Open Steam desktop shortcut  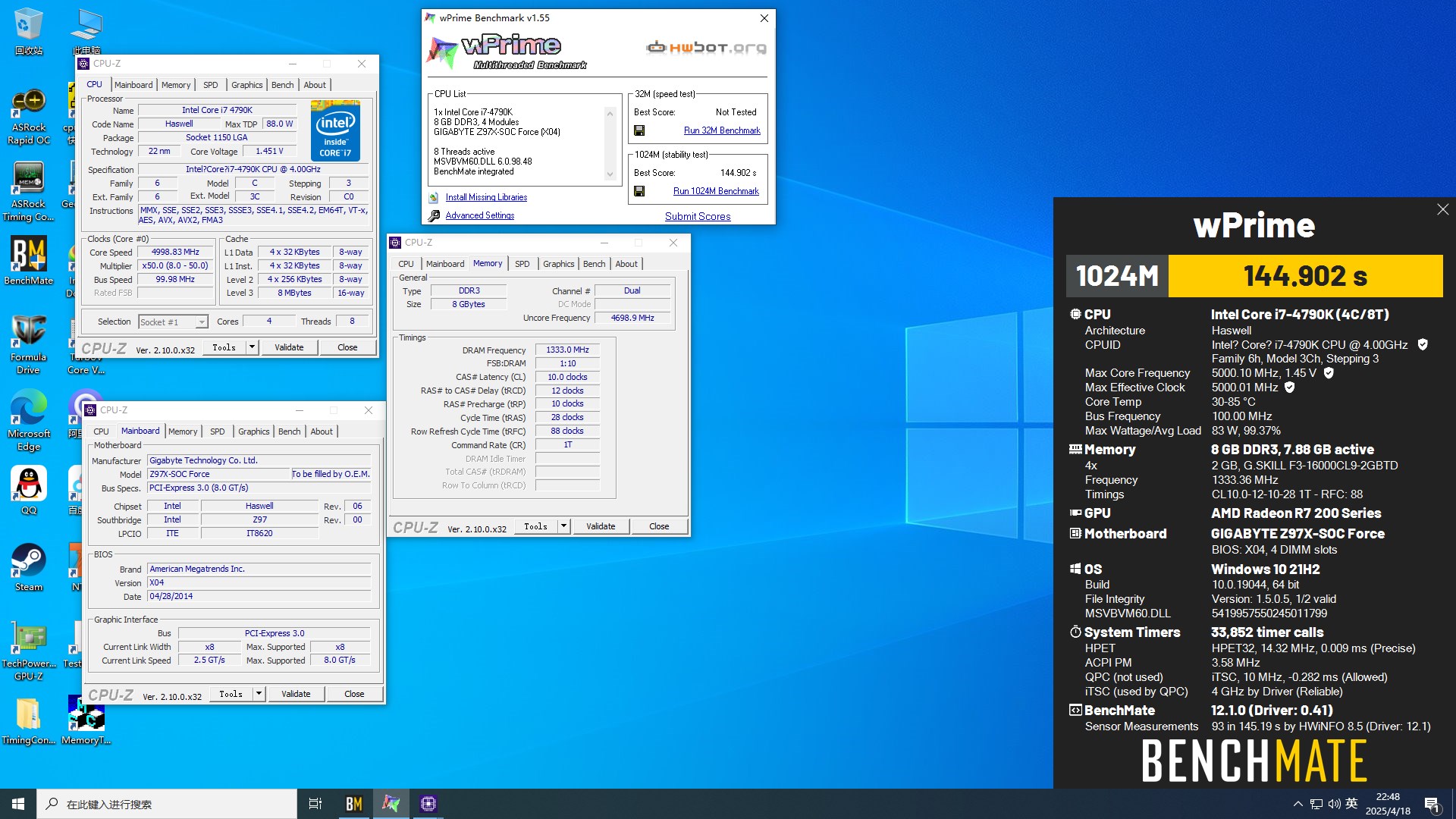click(x=28, y=567)
